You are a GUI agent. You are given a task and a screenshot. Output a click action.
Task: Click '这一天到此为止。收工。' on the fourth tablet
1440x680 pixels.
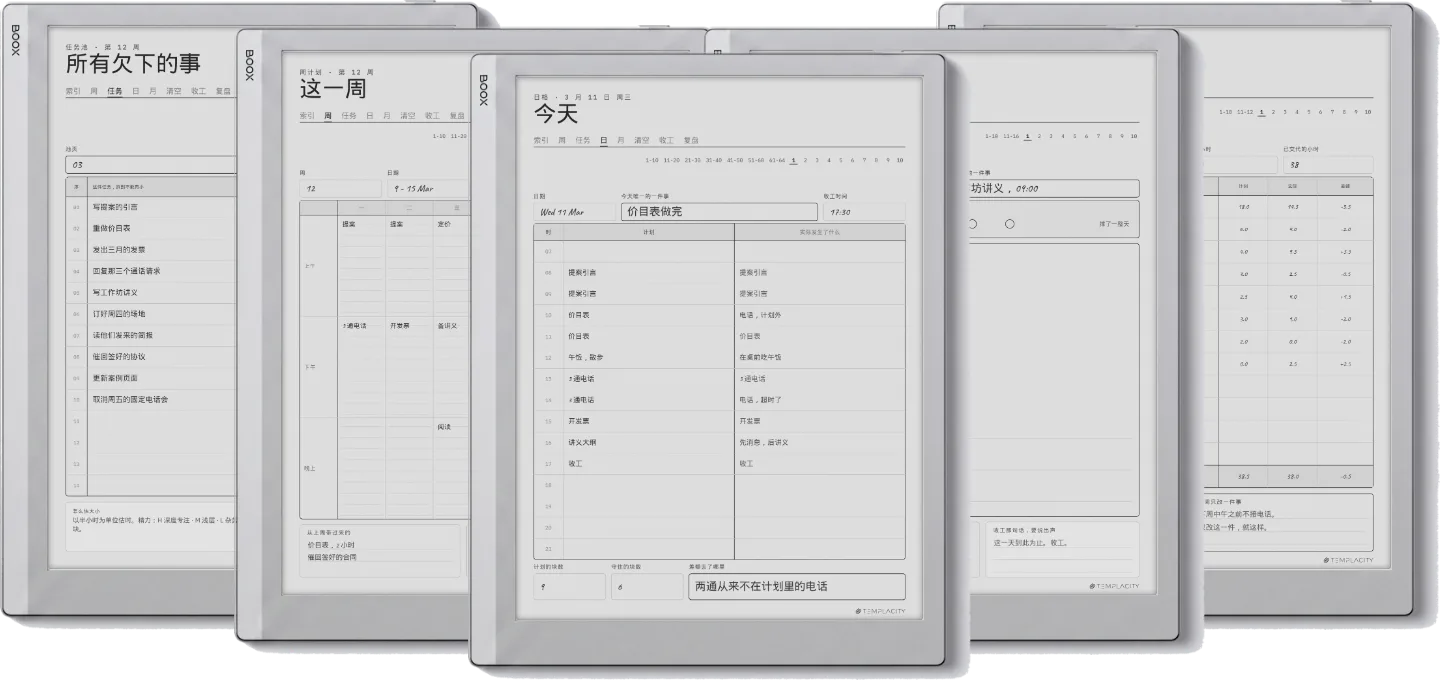(x=1031, y=543)
